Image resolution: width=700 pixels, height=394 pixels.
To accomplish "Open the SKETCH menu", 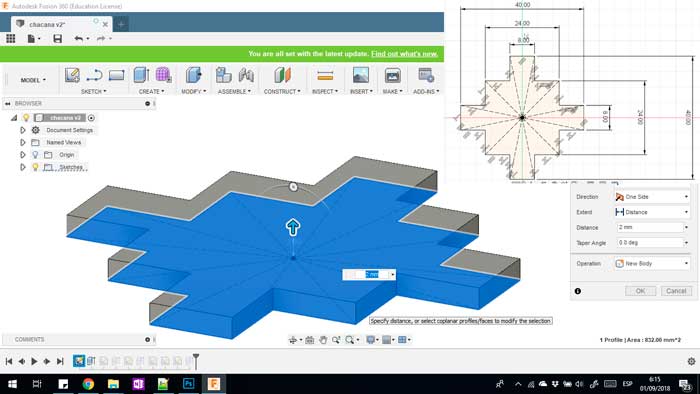I will tap(94, 91).
